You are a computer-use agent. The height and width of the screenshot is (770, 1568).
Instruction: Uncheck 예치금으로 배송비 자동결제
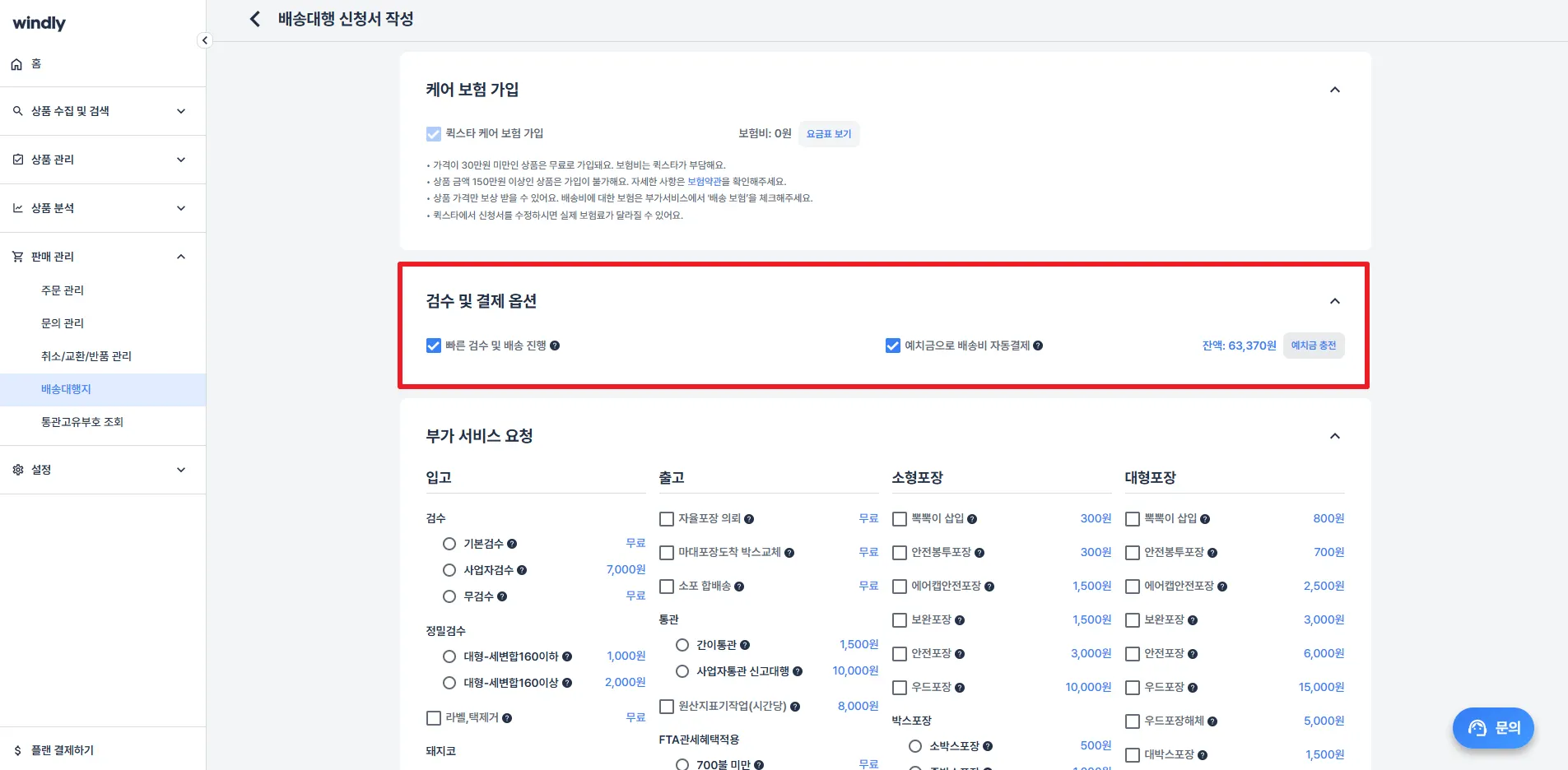click(x=893, y=346)
